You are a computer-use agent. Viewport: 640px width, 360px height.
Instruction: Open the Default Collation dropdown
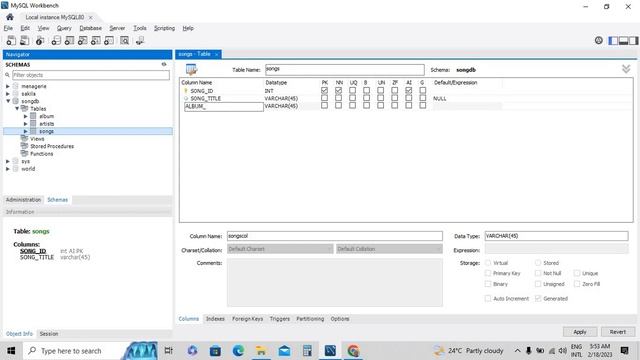pos(389,249)
